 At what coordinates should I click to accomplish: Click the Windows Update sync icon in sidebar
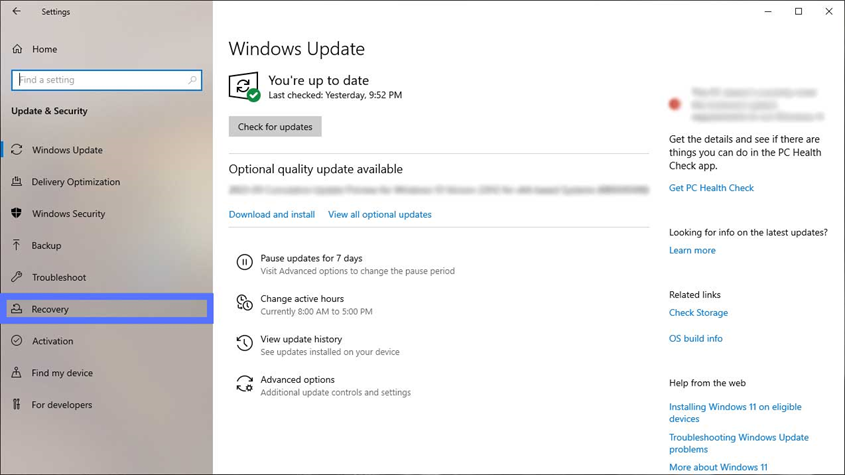pyautogui.click(x=17, y=150)
